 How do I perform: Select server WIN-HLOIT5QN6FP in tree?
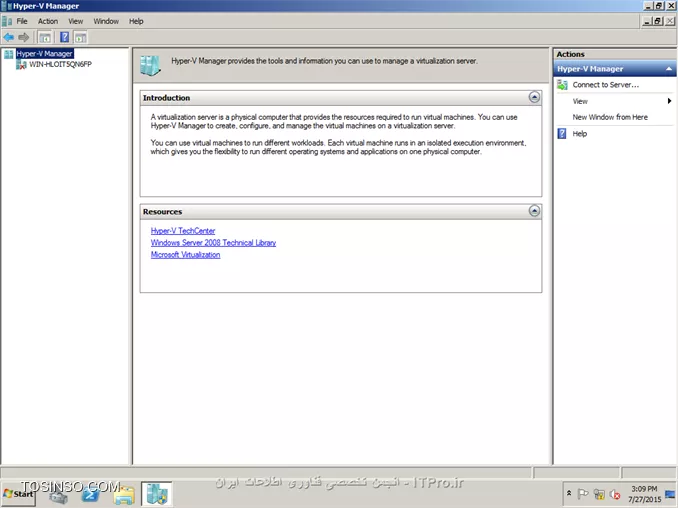[60, 64]
